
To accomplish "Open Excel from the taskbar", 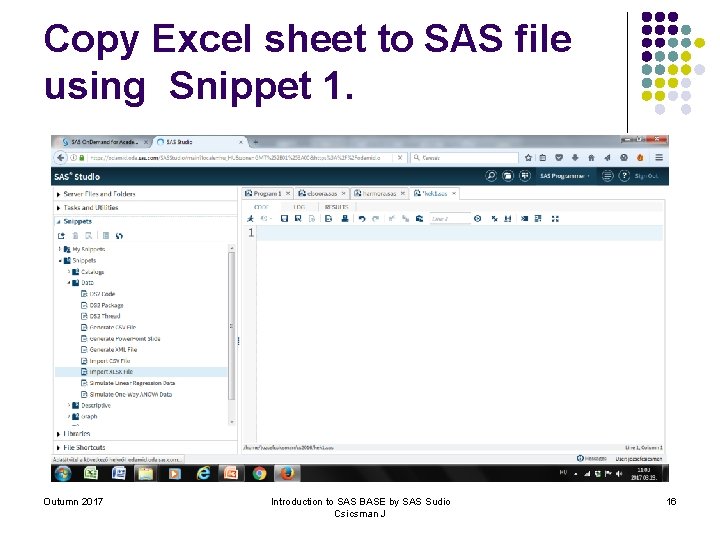I will click(x=91, y=473).
